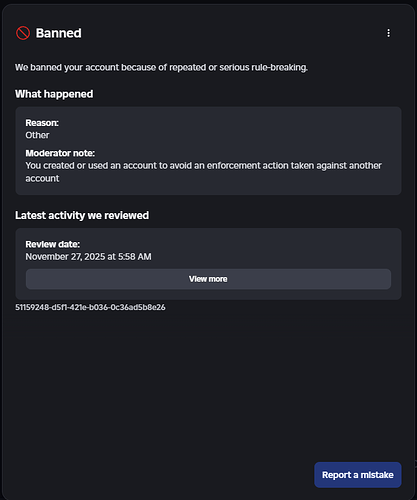Click the Review date label
This screenshot has width=417, height=500.
click(53, 244)
